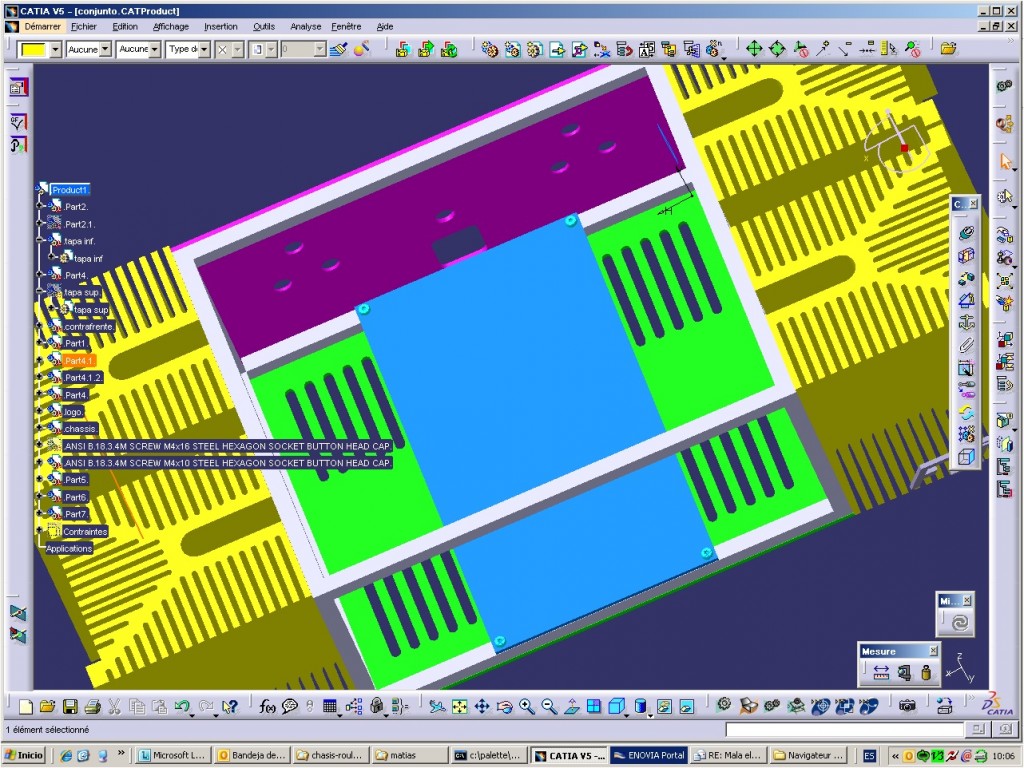
Task: Click the Manipulation compass arrows icon
Action: 754,48
